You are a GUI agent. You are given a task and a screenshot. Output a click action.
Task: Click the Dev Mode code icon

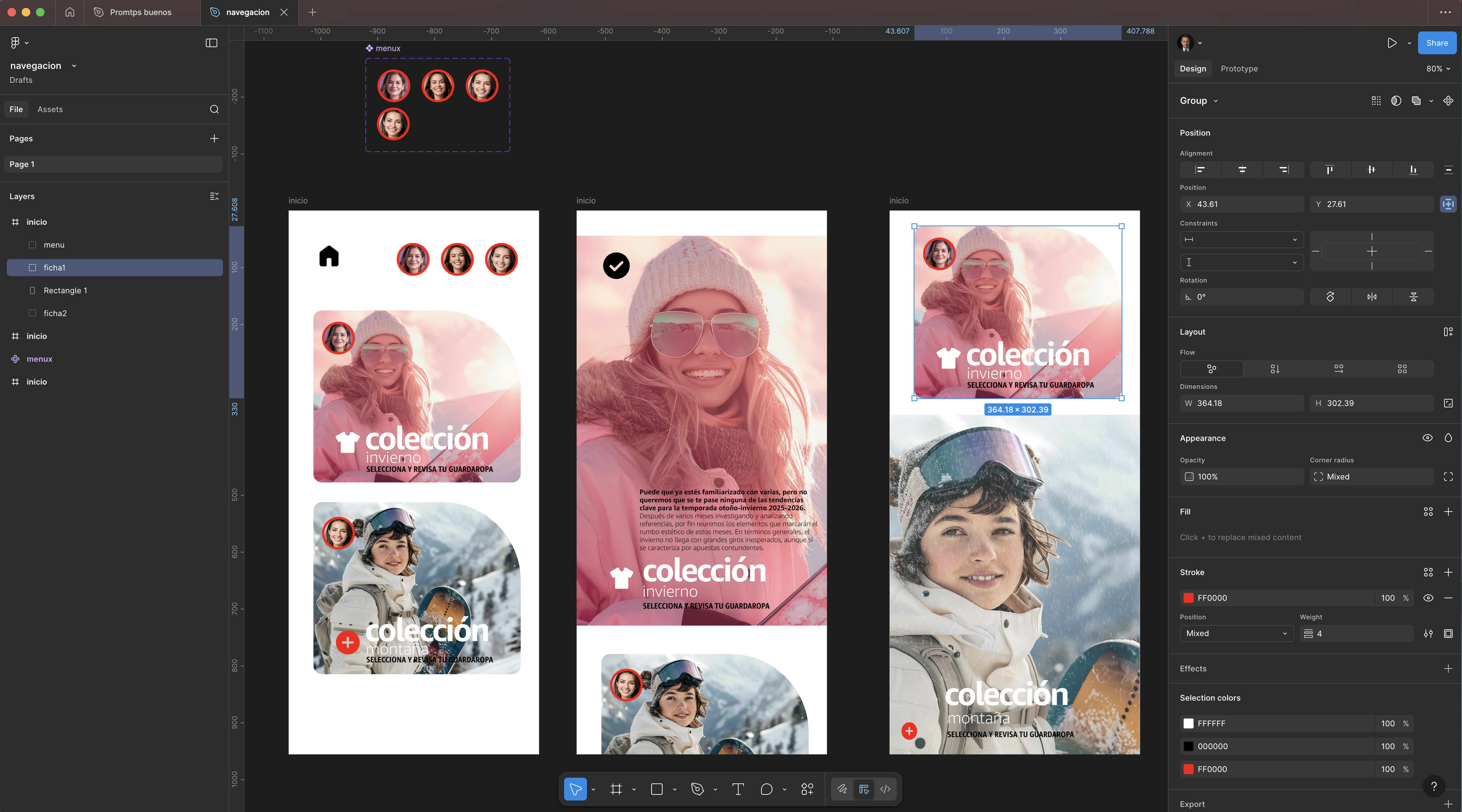click(885, 789)
